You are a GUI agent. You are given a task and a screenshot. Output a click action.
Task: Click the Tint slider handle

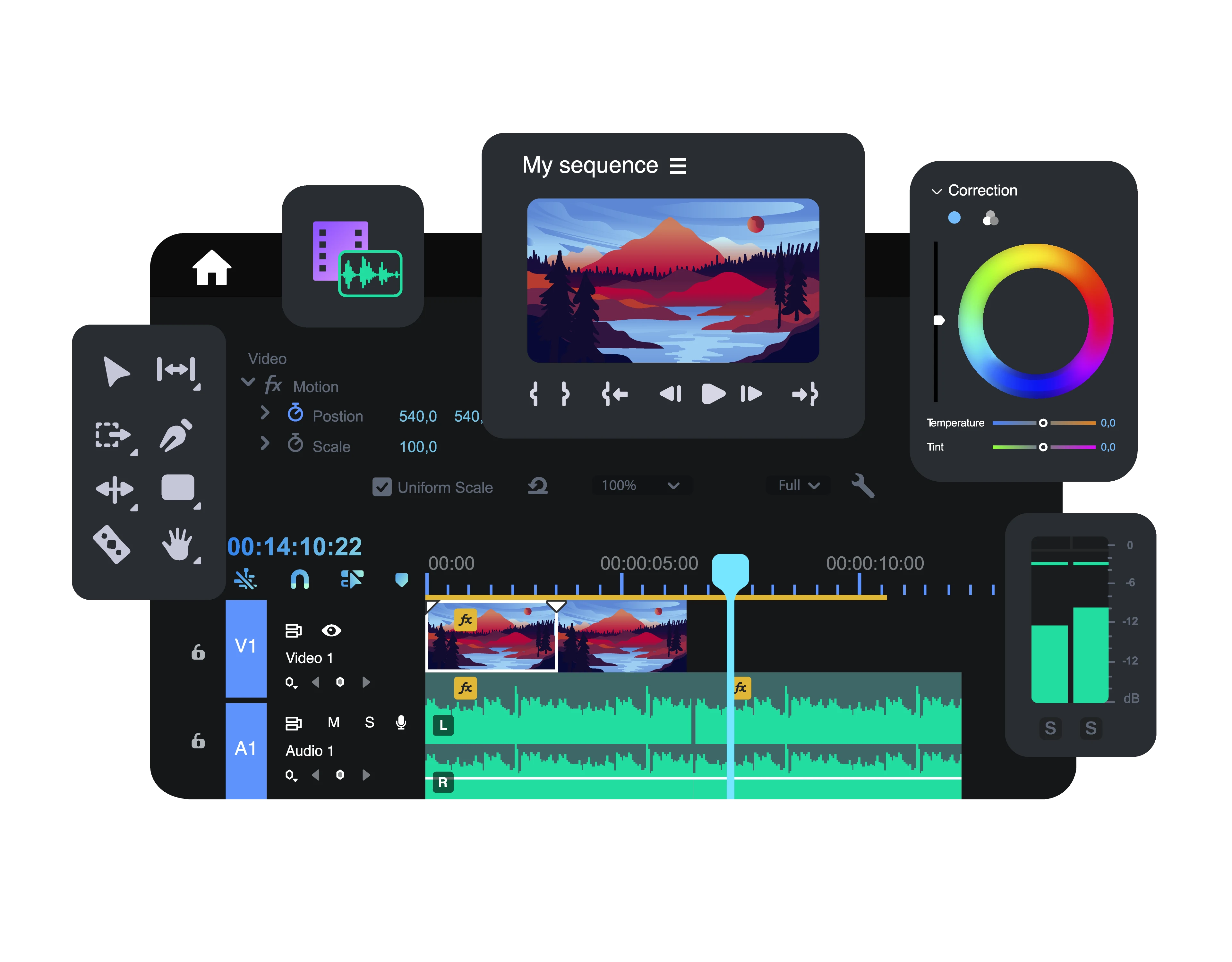[x=1043, y=447]
